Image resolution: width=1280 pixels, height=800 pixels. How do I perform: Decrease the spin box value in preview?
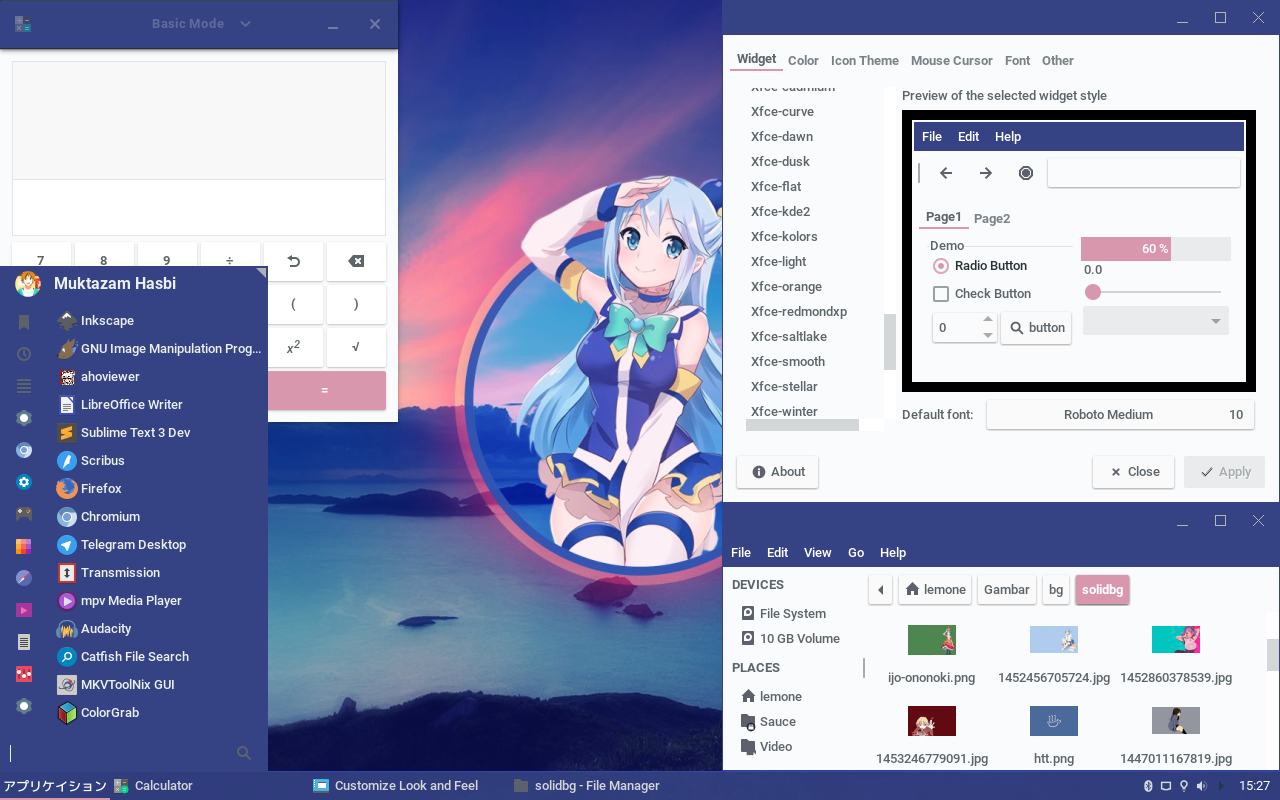988,335
